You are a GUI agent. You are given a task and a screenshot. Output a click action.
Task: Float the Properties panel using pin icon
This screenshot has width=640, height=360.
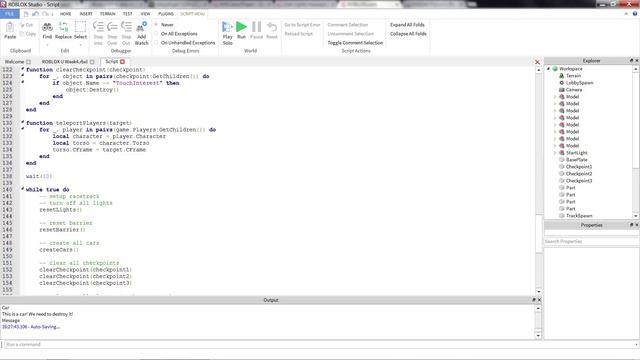(631, 225)
